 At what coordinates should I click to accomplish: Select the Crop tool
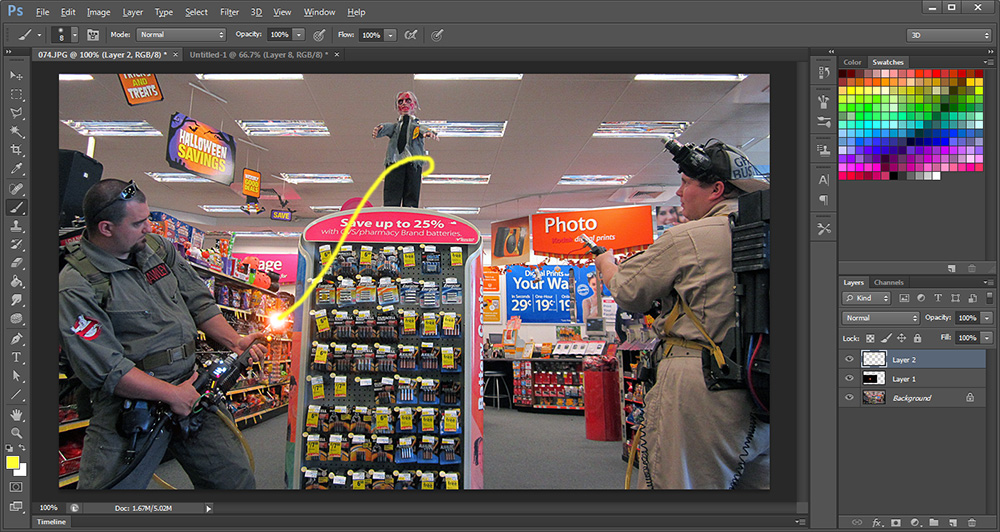[x=17, y=150]
